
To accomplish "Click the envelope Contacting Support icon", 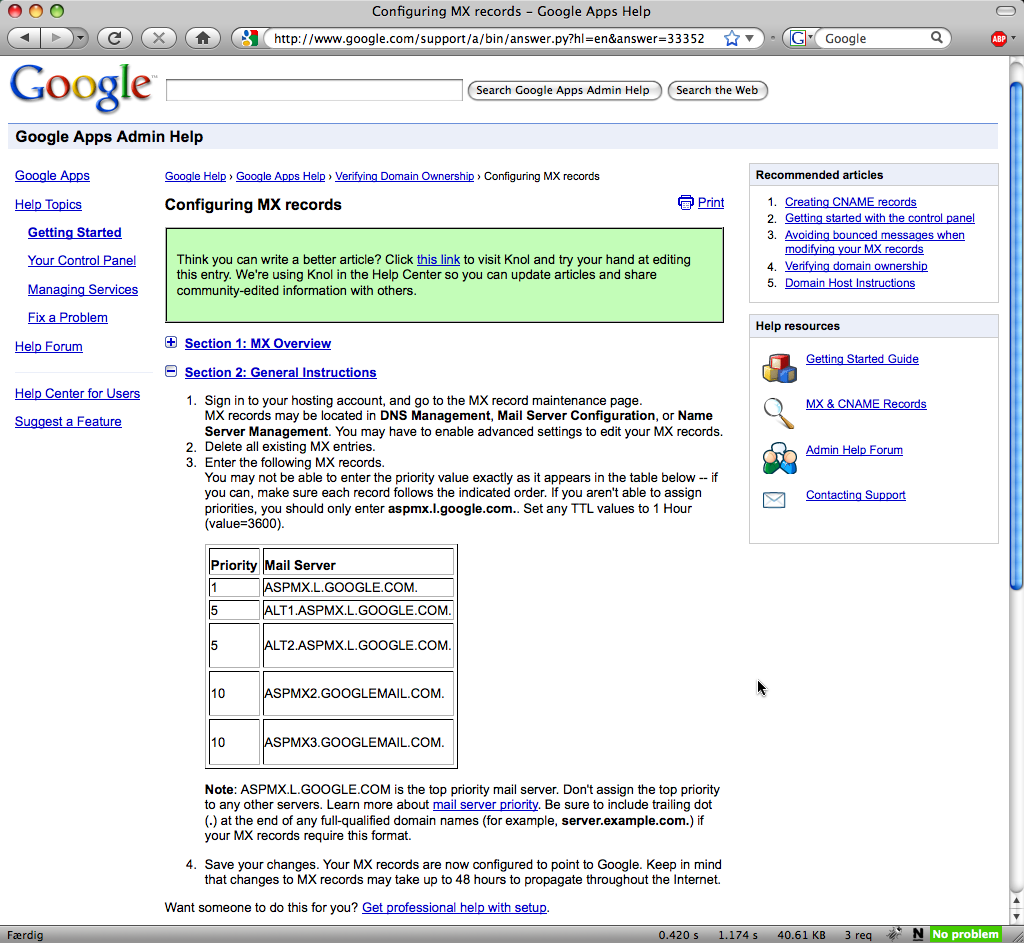I will pos(774,500).
